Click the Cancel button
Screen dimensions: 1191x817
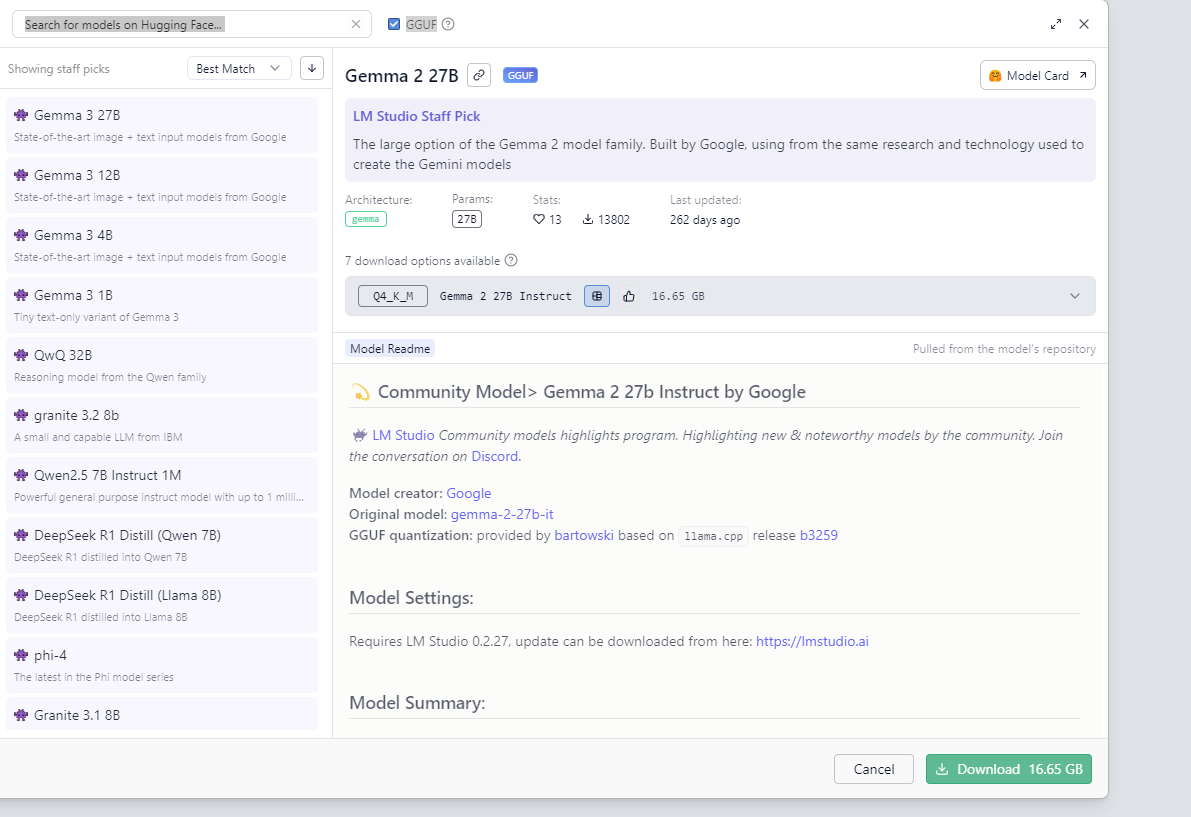point(873,769)
